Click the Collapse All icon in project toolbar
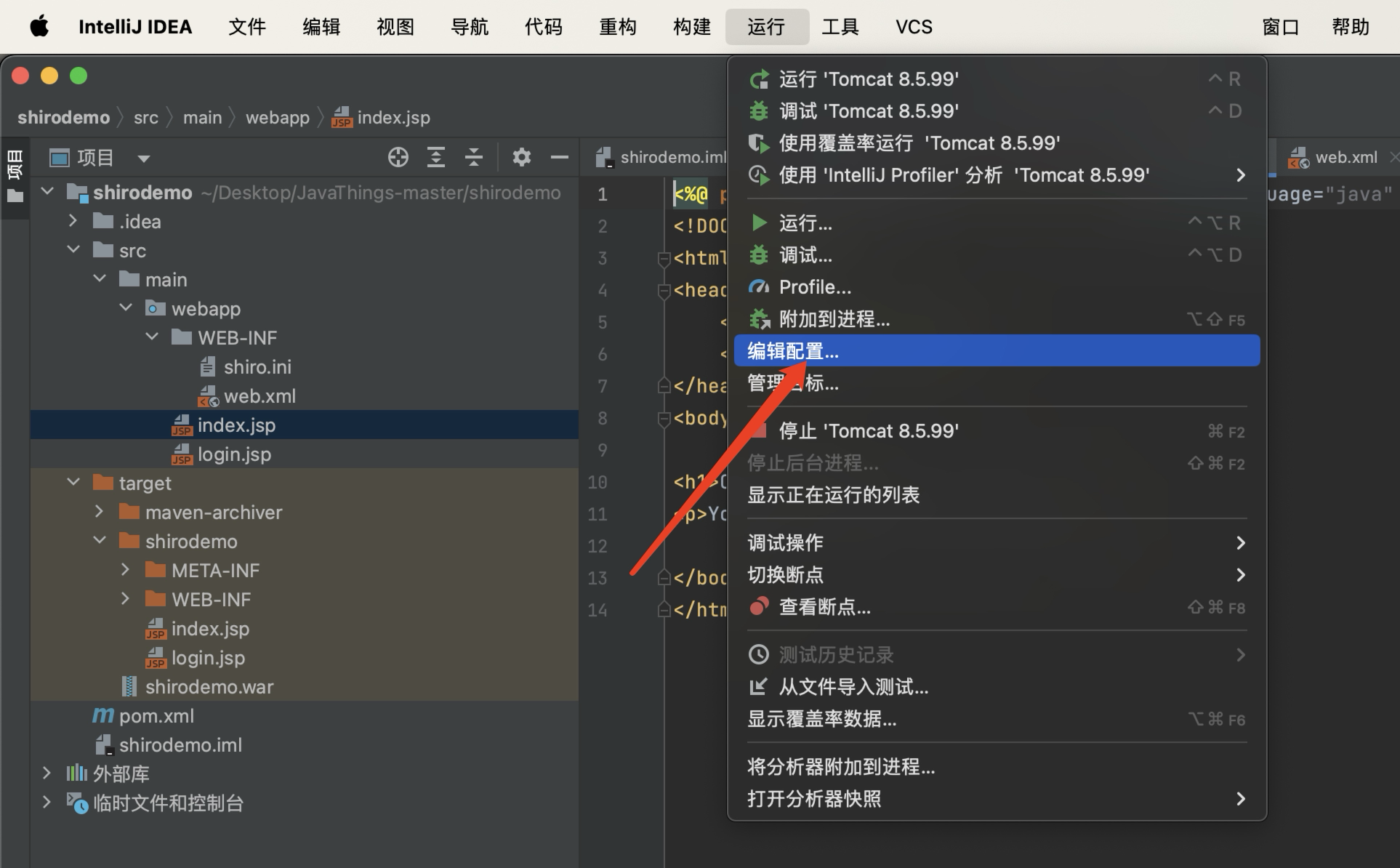 point(474,157)
